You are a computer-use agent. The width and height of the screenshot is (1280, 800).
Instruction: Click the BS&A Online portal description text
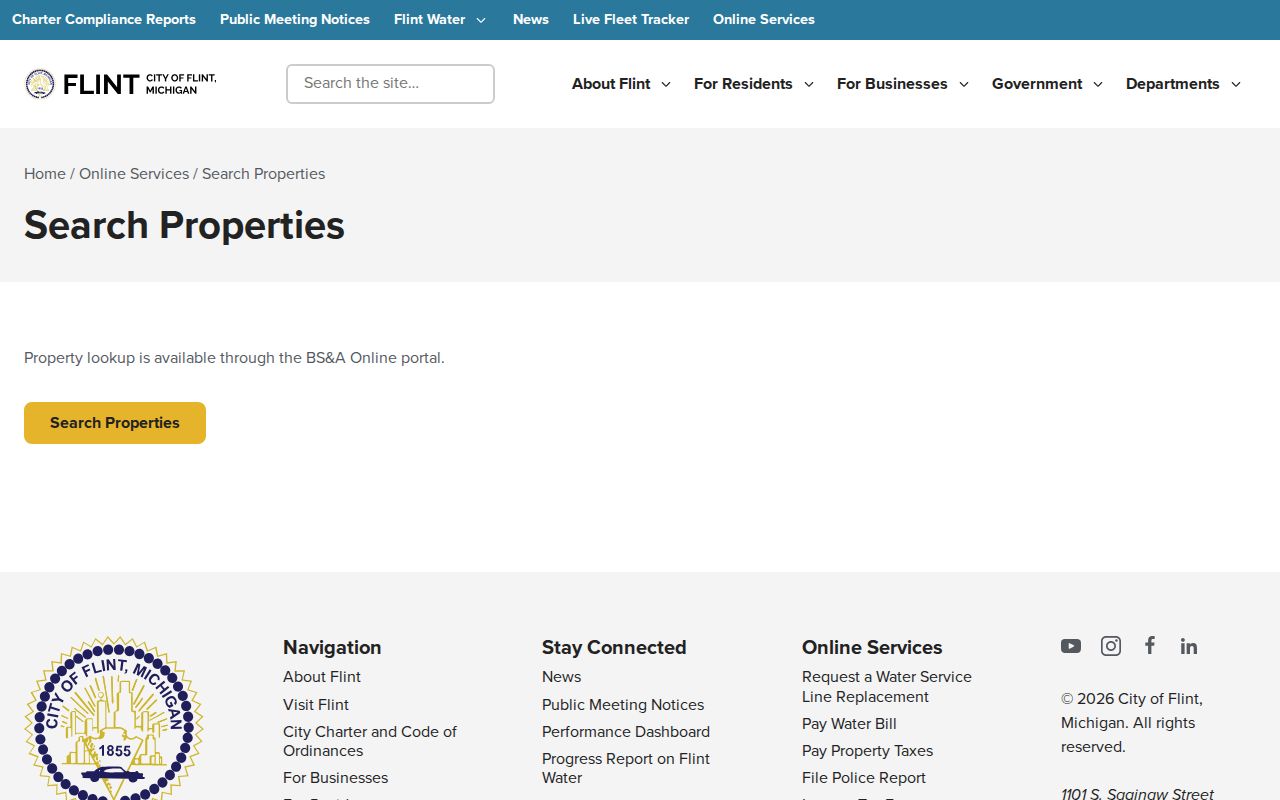coord(234,358)
